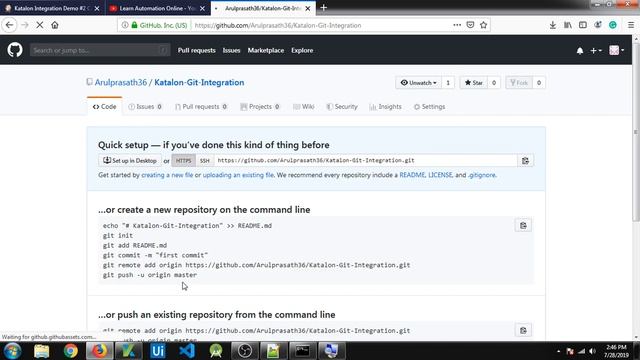640x360 pixels.
Task: Open the GitHub home logo
Action: (15, 50)
